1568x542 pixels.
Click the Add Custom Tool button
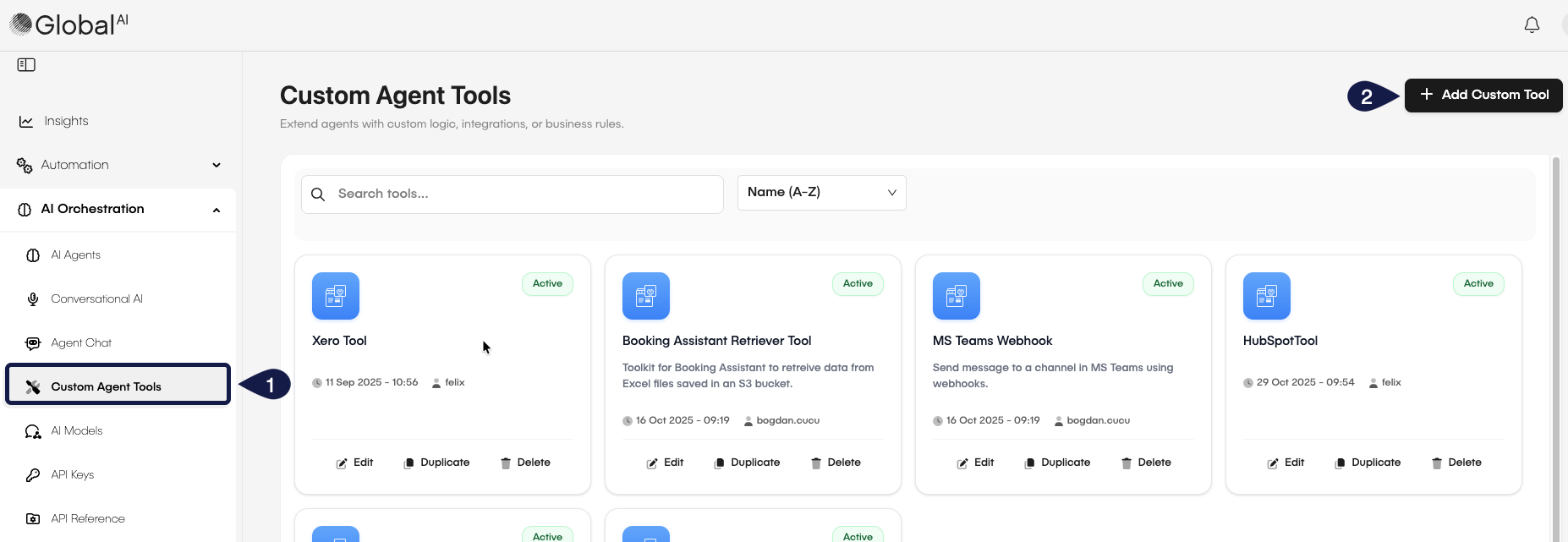(x=1483, y=95)
